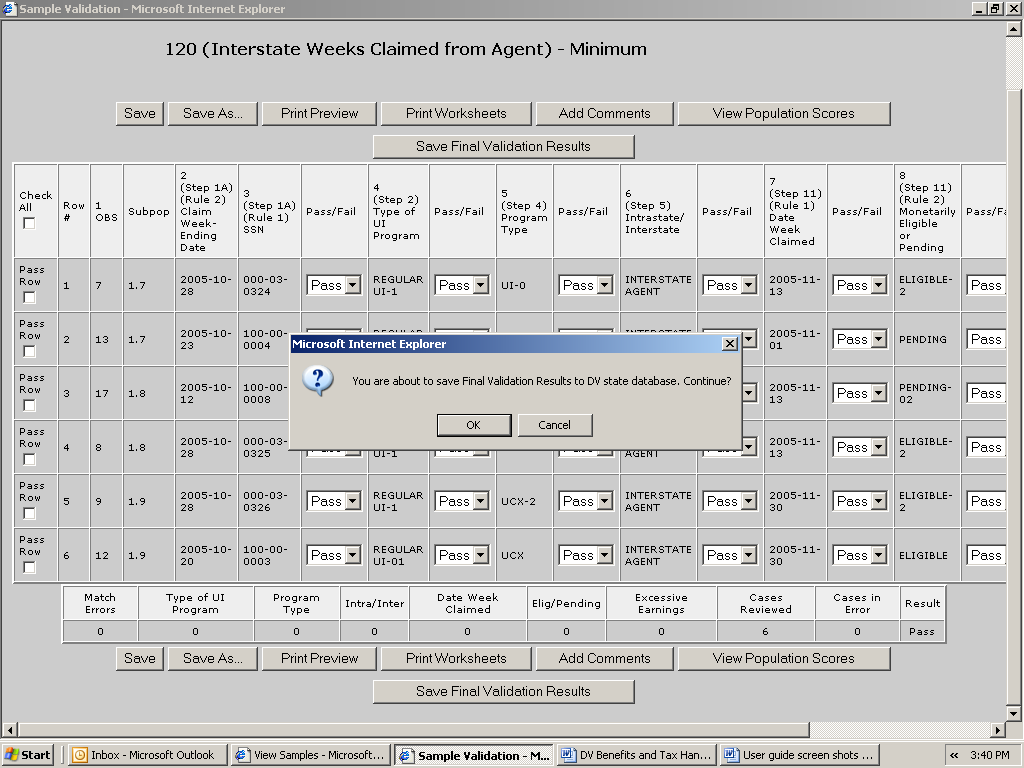Cancel the save confirmation dialog
This screenshot has width=1024, height=768.
554,425
